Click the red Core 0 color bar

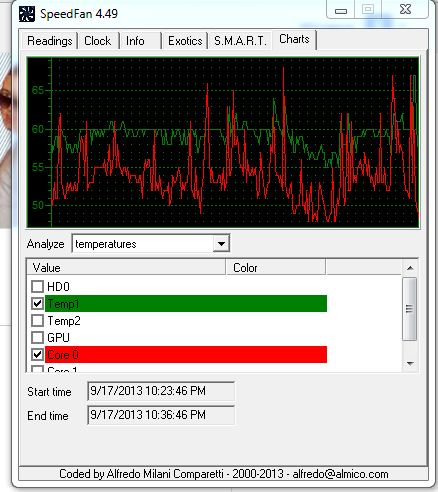[186, 354]
